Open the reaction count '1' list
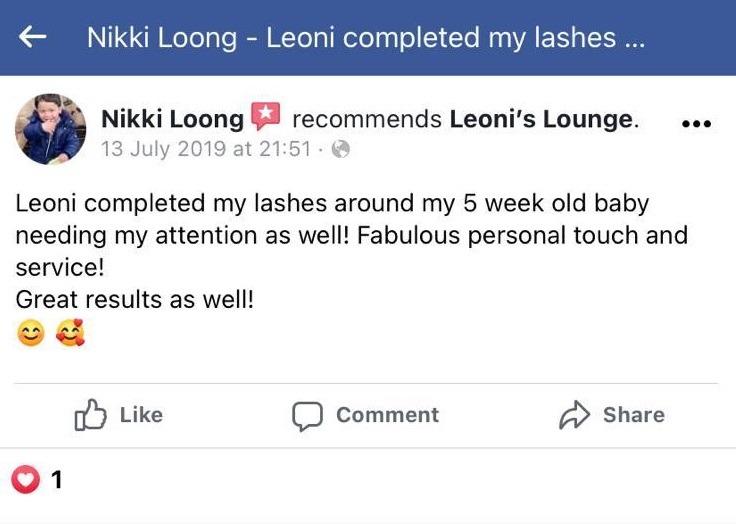The height and width of the screenshot is (524, 736). click(57, 480)
